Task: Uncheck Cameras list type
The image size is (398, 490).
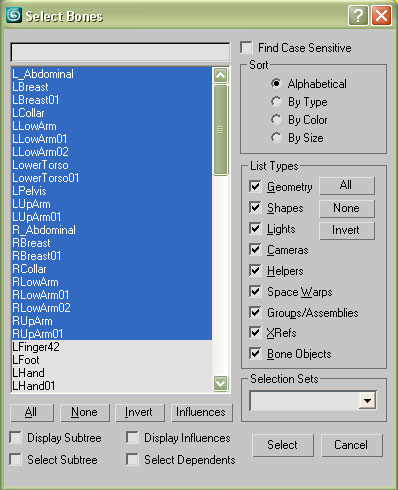Action: tap(255, 250)
